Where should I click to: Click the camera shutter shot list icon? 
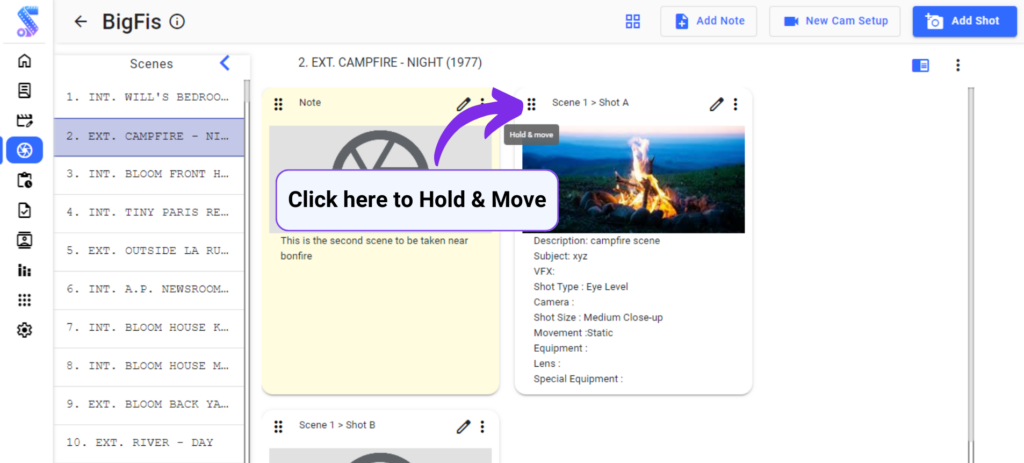[x=25, y=151]
